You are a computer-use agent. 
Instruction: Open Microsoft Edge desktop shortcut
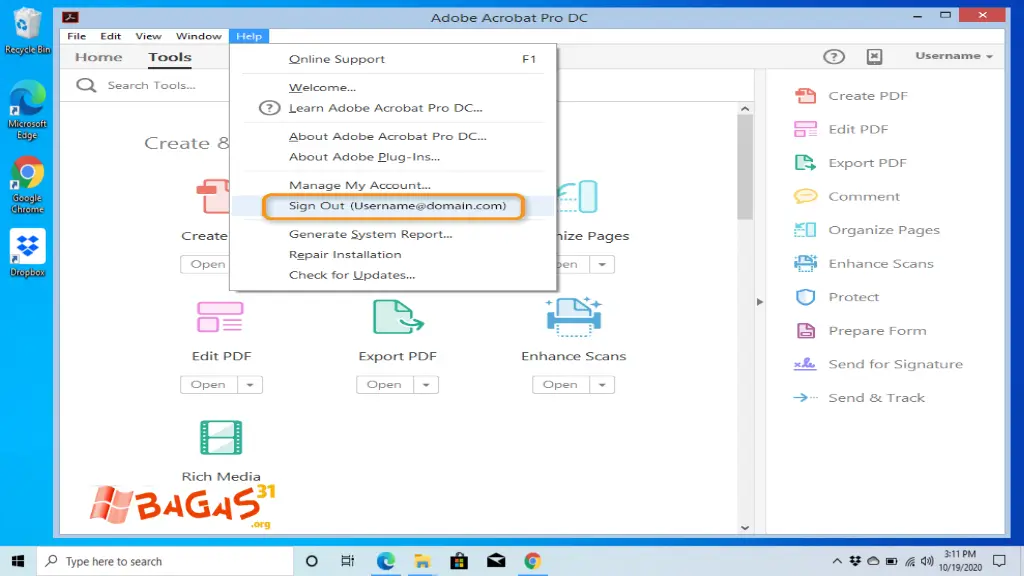coord(27,110)
